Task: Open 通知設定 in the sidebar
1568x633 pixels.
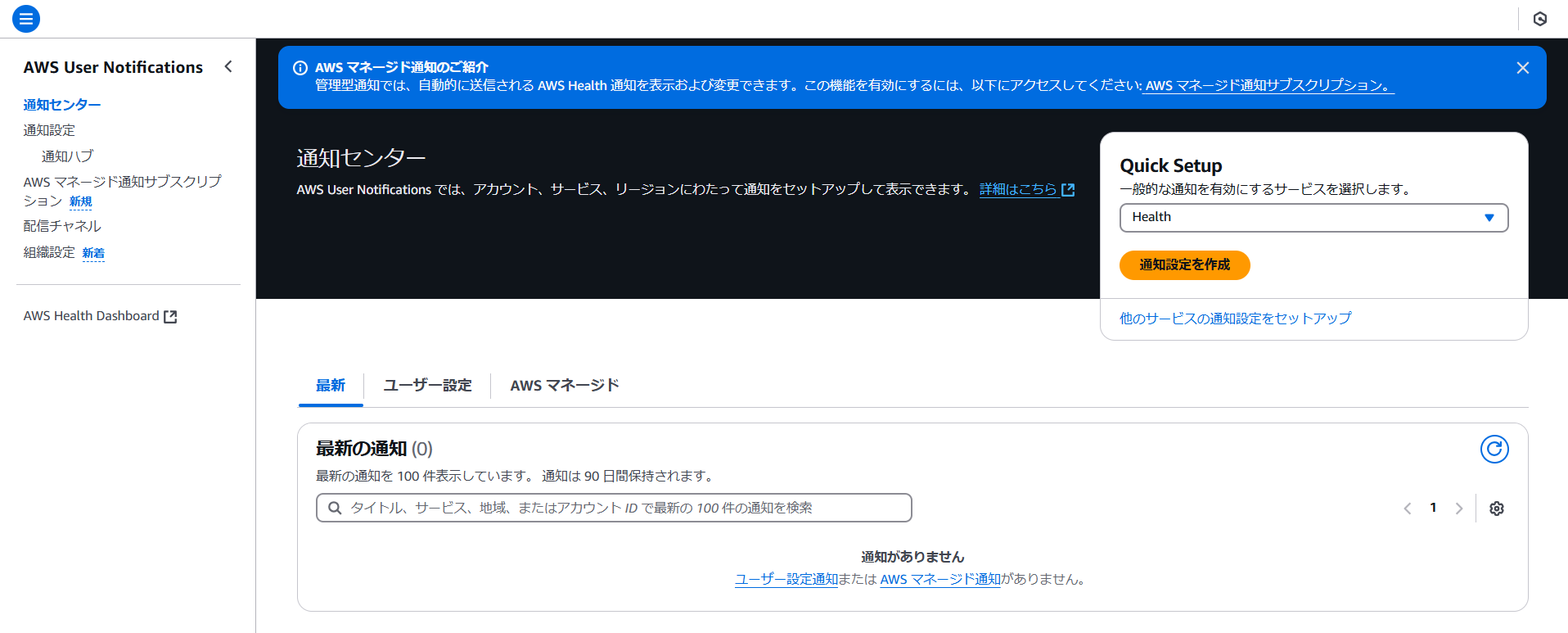Action: coord(49,130)
